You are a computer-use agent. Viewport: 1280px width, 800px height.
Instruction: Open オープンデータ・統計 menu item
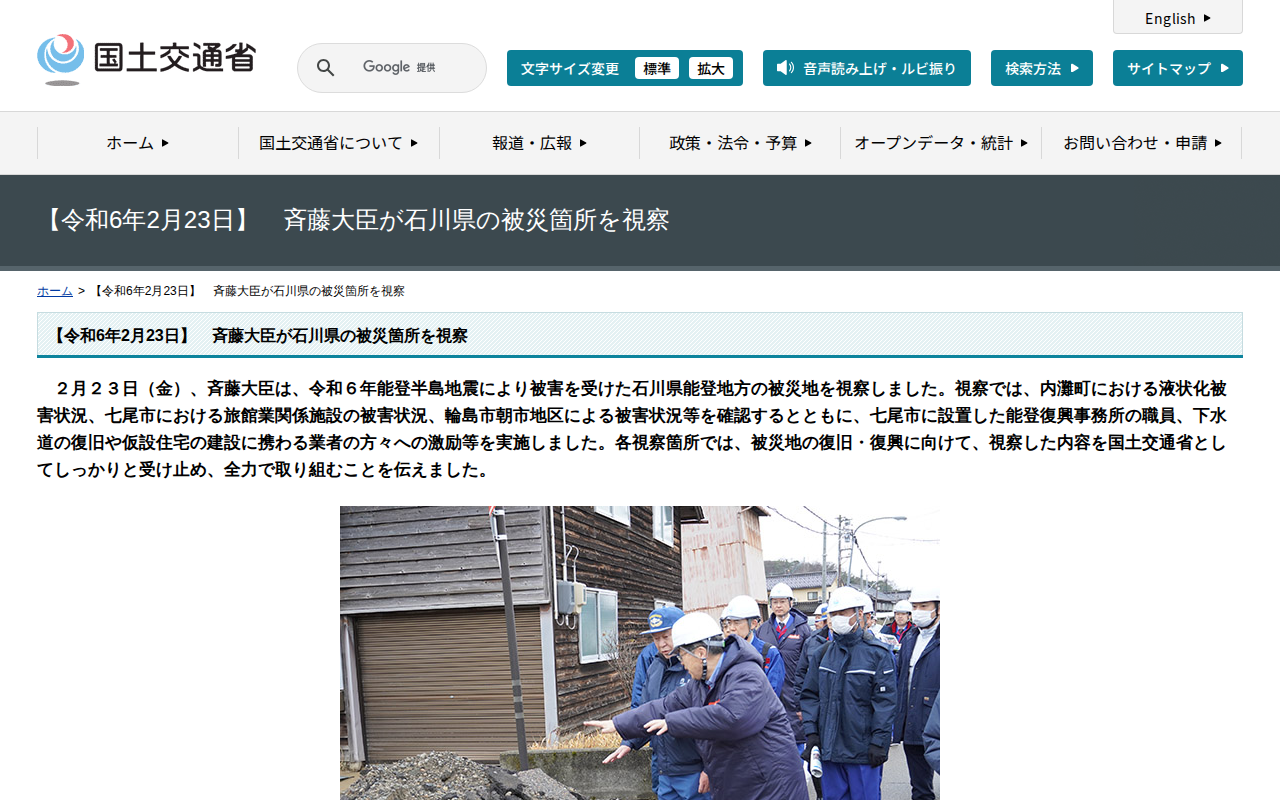(x=941, y=143)
